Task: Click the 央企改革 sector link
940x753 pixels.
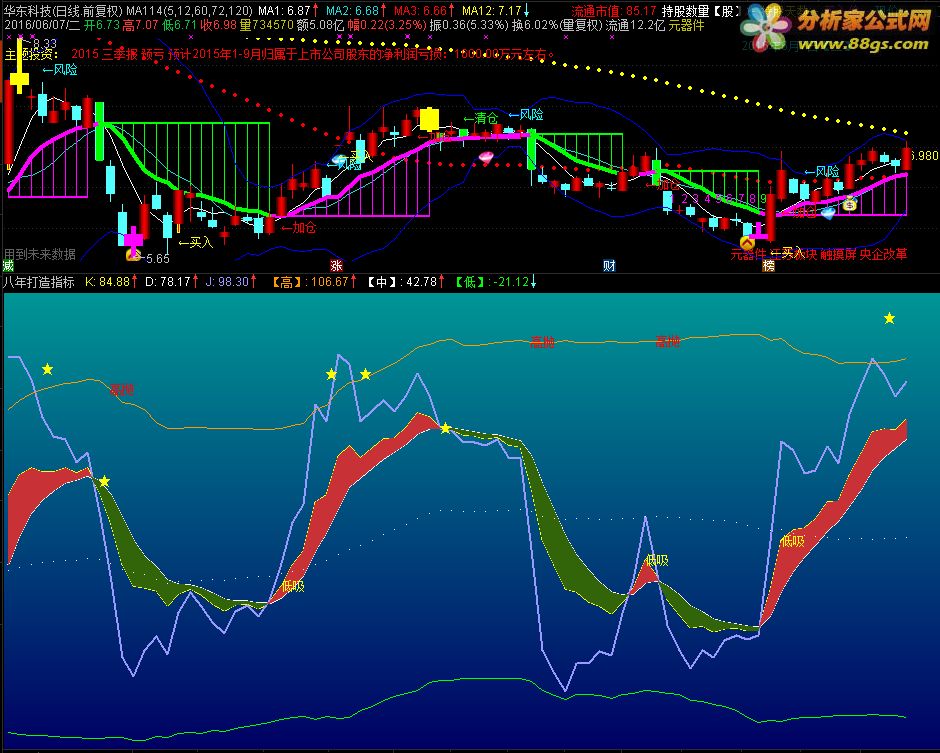Action: tap(884, 254)
